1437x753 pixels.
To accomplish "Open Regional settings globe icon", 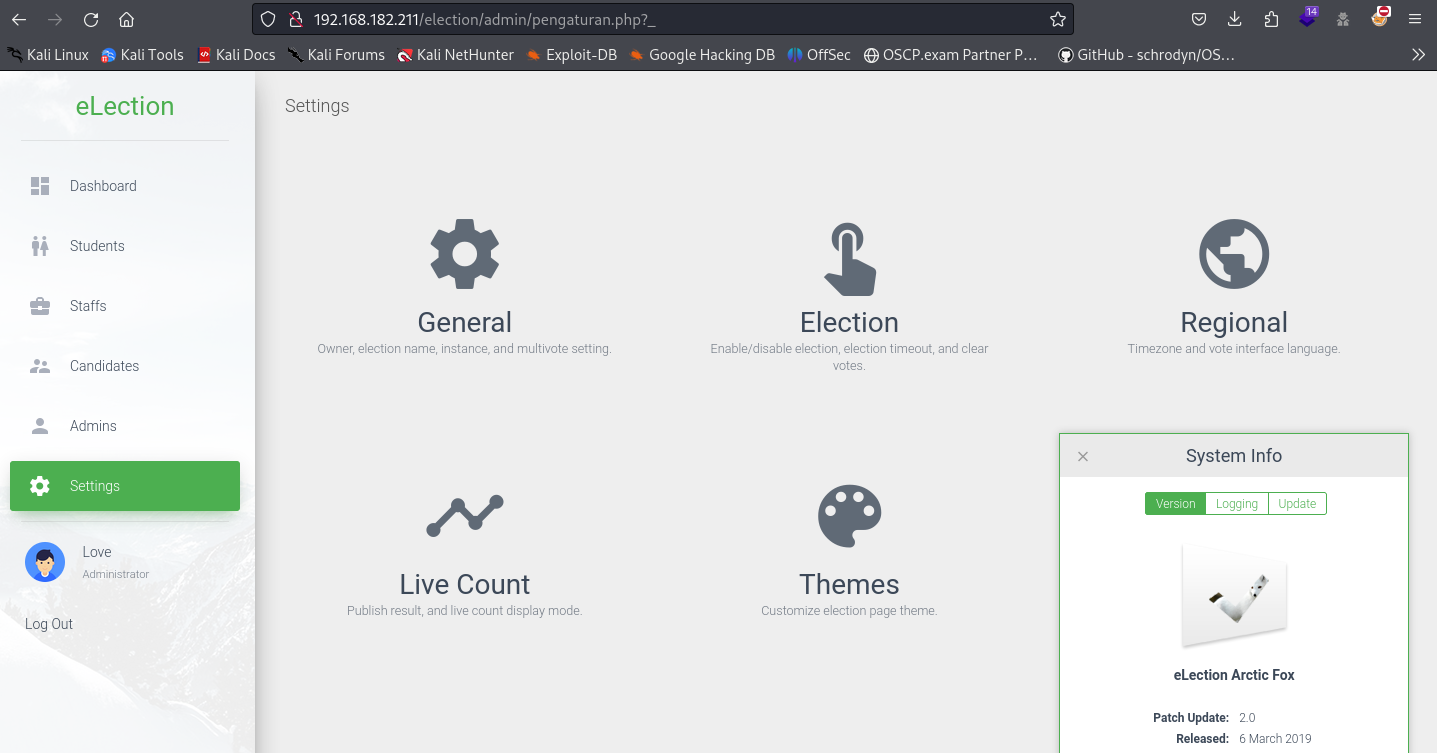I will 1233,255.
